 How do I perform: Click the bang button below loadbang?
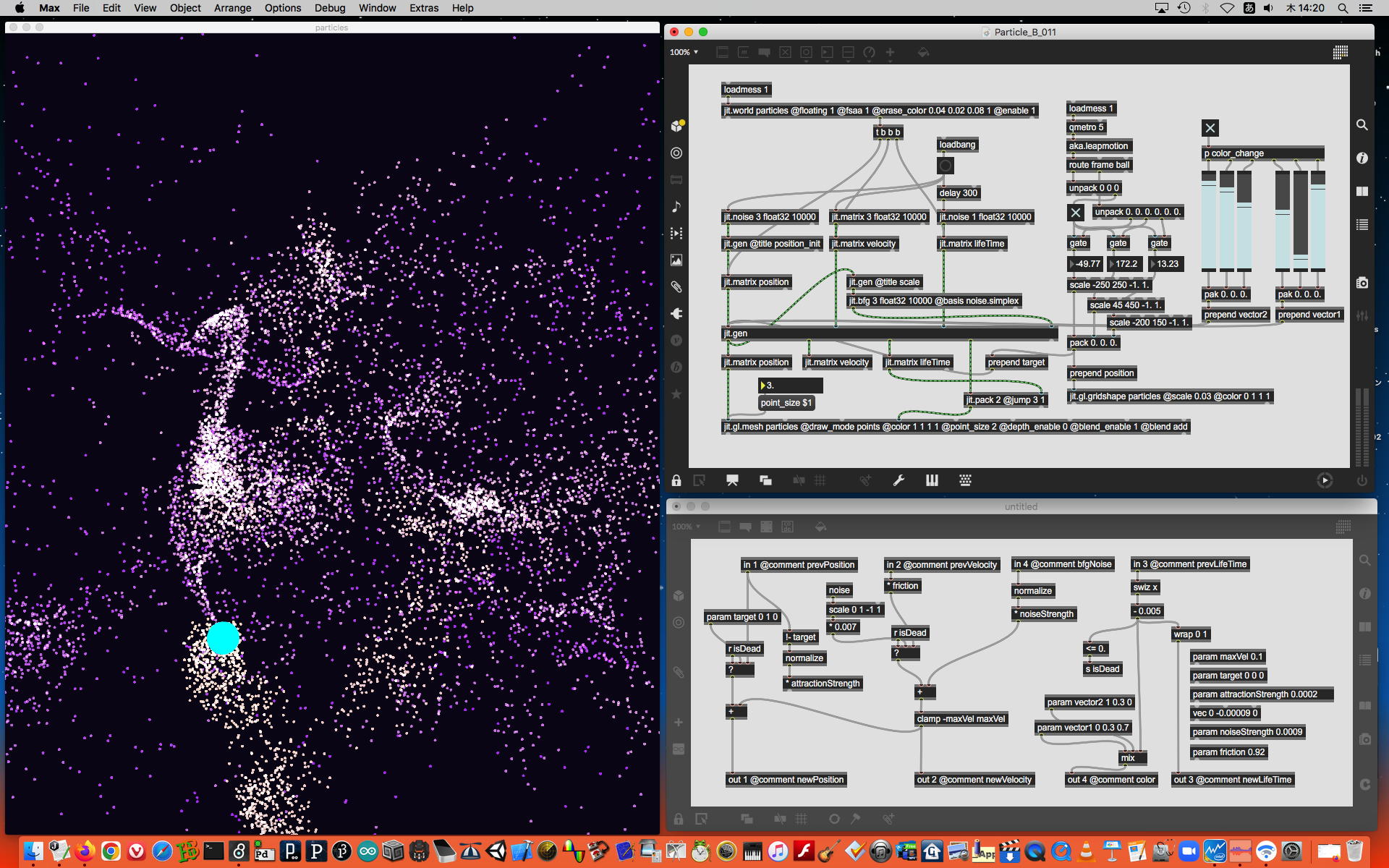click(946, 166)
